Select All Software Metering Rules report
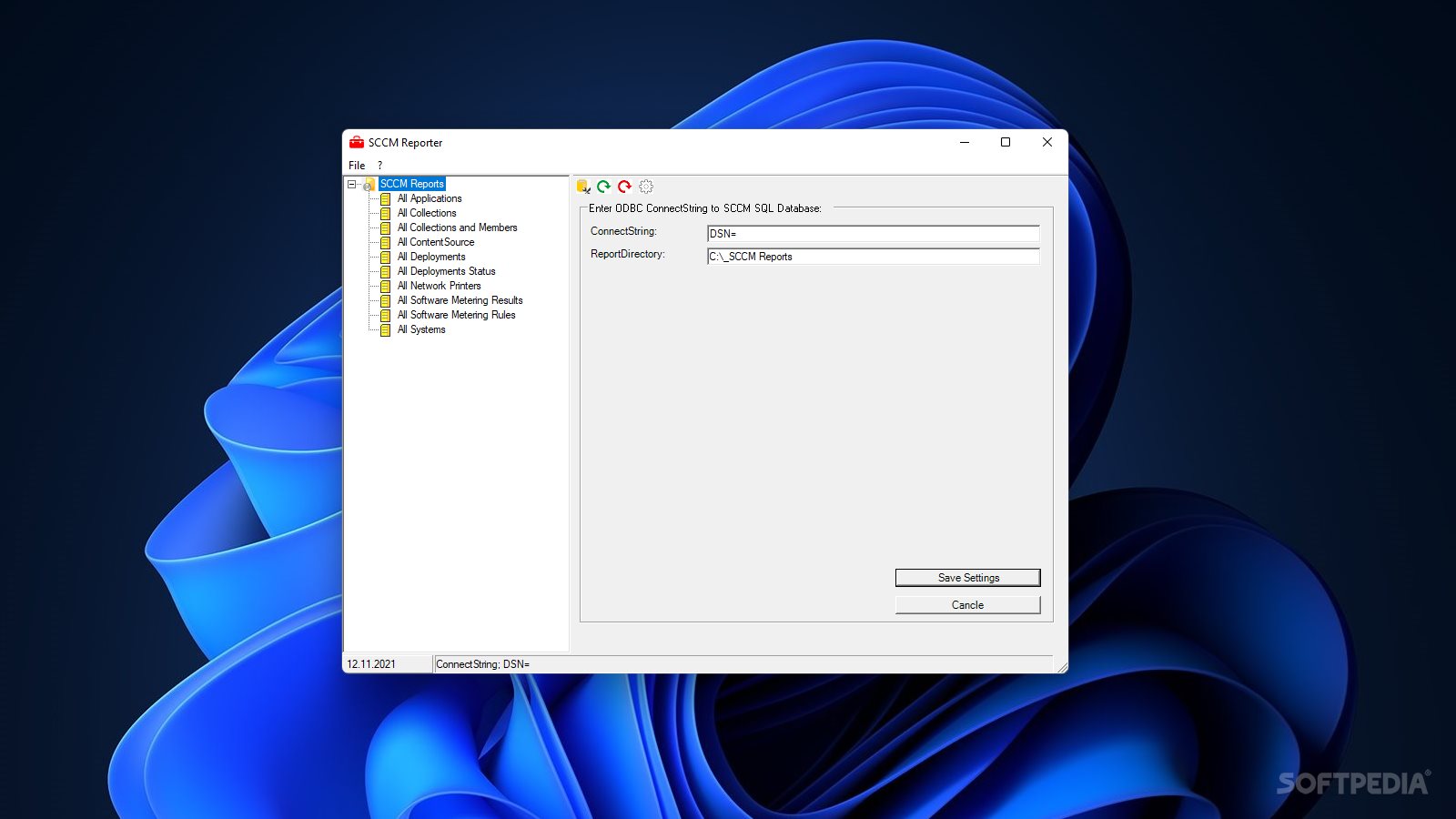The width and height of the screenshot is (1456, 819). pyautogui.click(x=456, y=315)
